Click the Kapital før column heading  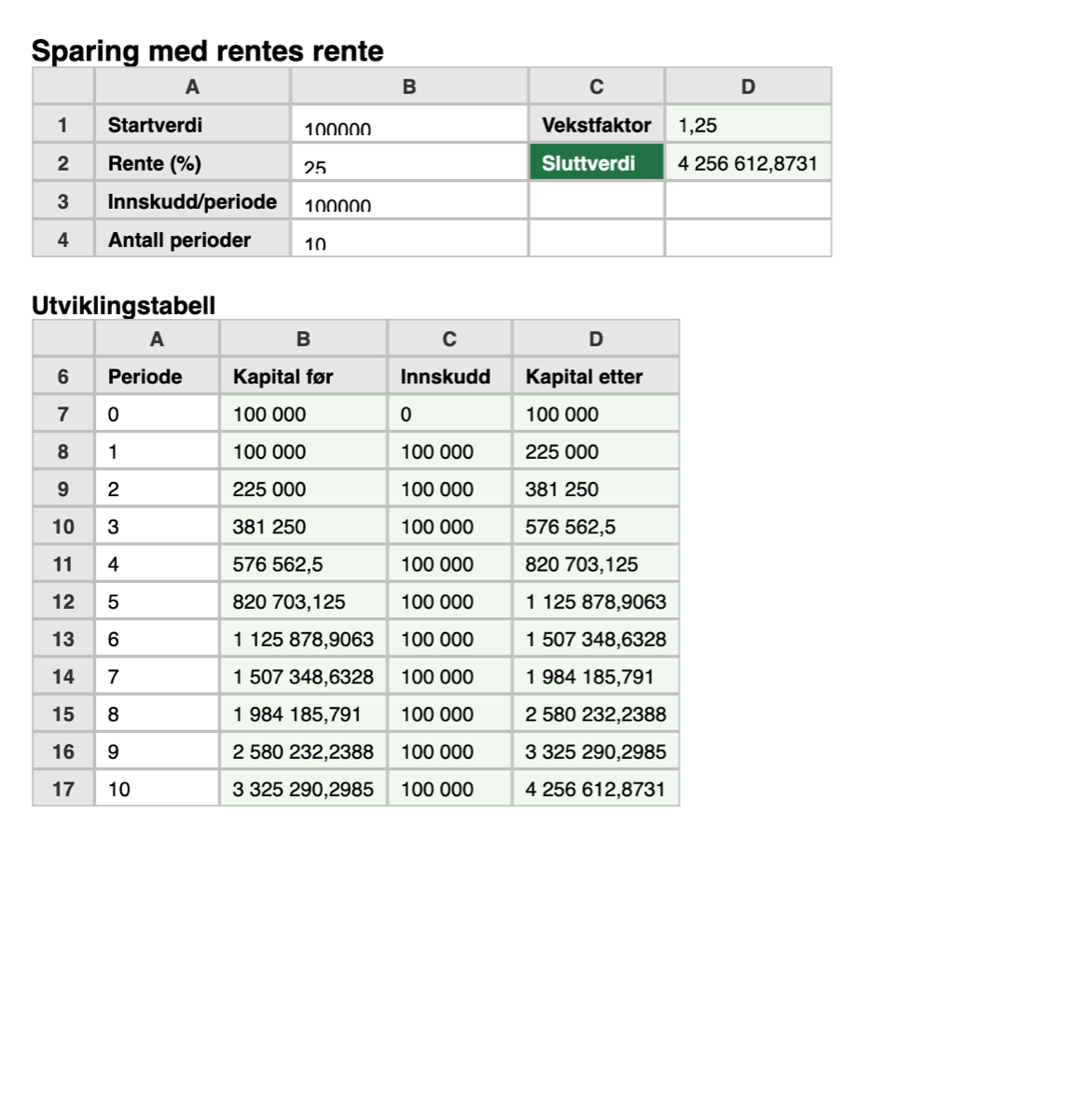click(303, 377)
